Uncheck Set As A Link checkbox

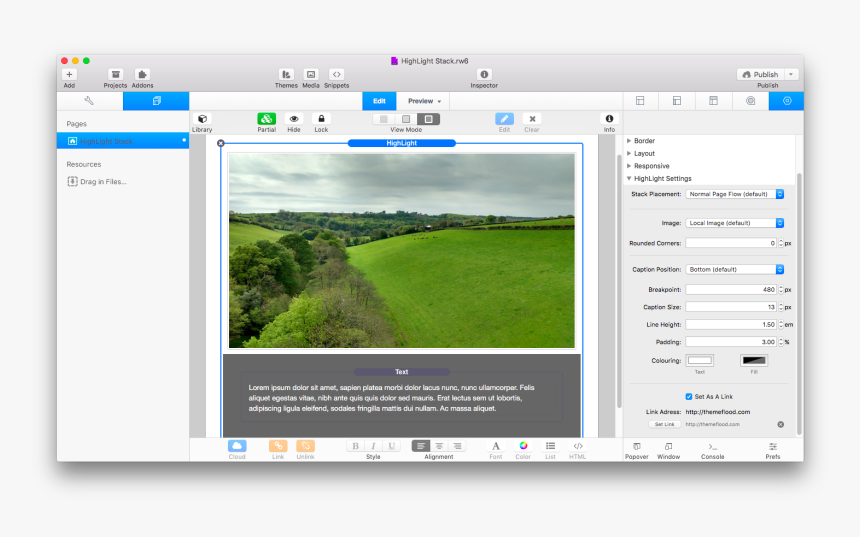[x=689, y=397]
